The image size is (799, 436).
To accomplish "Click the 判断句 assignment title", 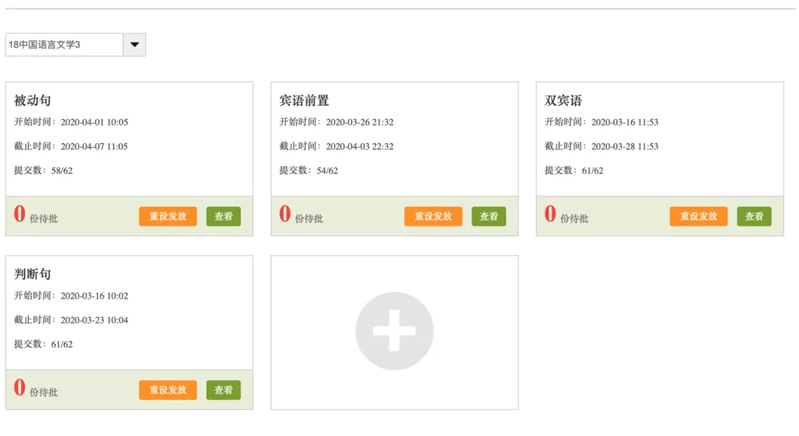I will click(x=32, y=274).
